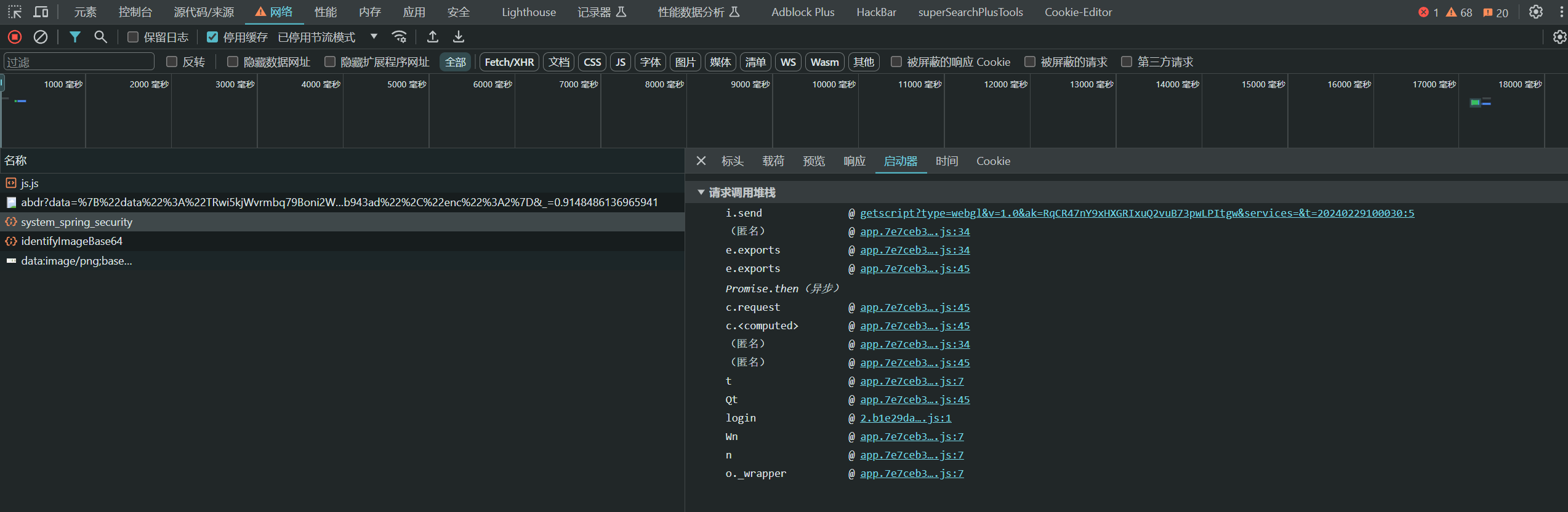Open network conditions wifi icon

click(x=400, y=37)
